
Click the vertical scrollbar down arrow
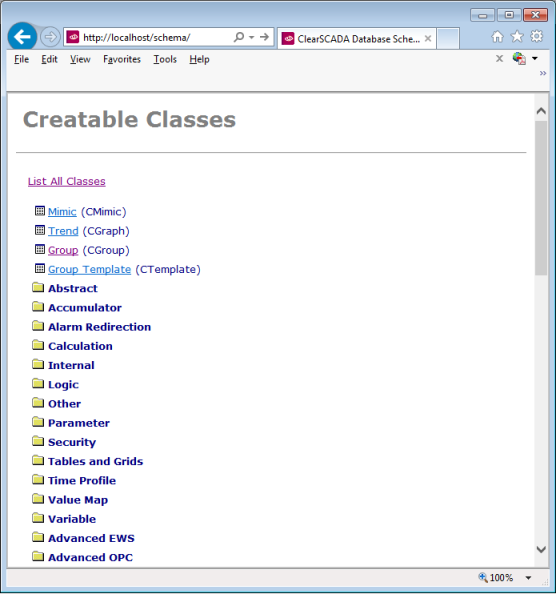tap(541, 549)
